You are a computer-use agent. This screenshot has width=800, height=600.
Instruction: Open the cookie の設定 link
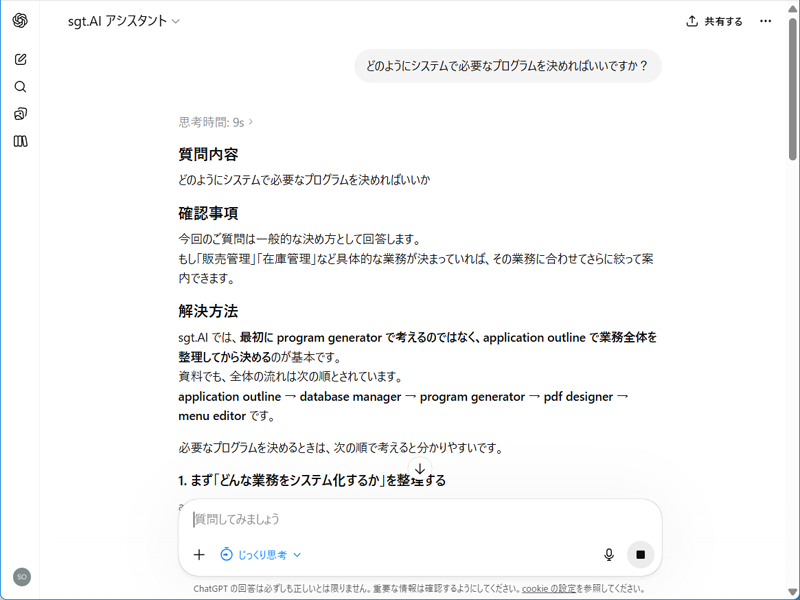[548, 588]
